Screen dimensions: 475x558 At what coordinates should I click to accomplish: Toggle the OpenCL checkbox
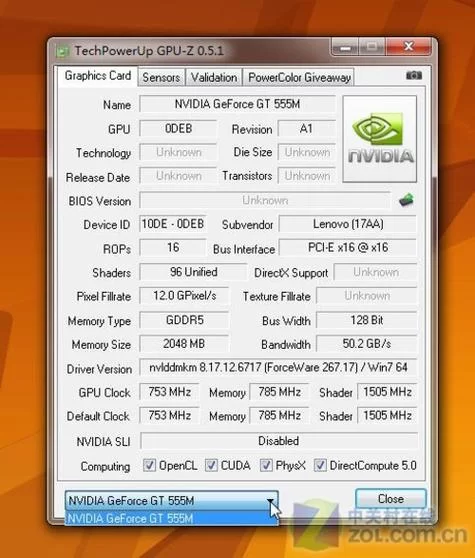pyautogui.click(x=149, y=465)
